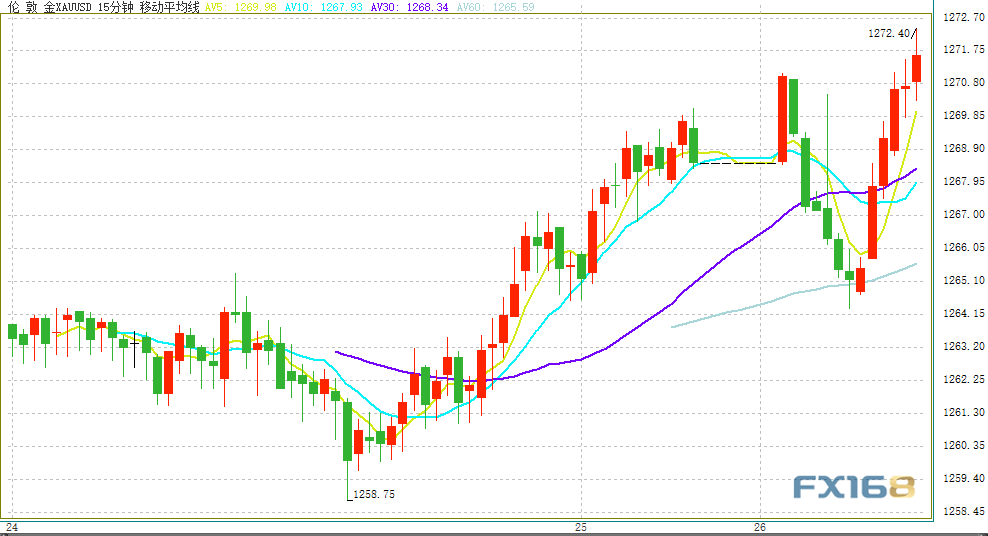
Task: Click the 1263.20 price axis value
Action: tap(963, 346)
